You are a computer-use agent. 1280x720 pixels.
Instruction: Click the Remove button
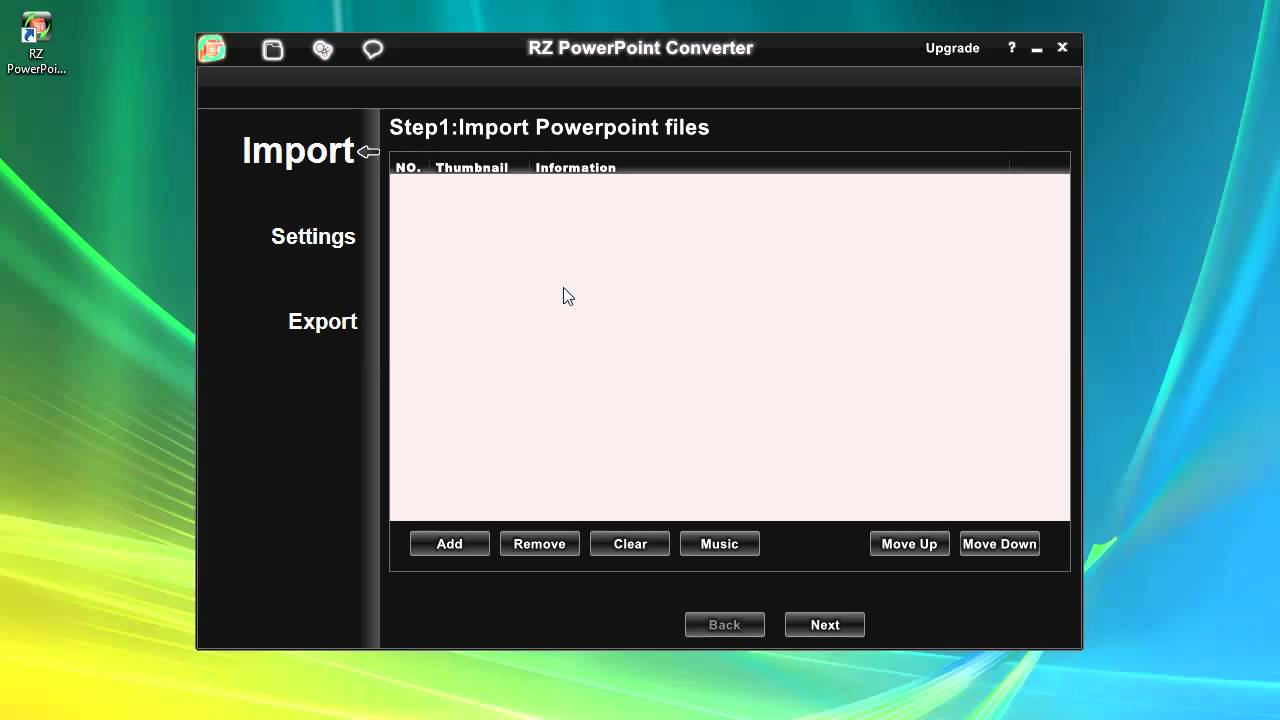pos(540,544)
